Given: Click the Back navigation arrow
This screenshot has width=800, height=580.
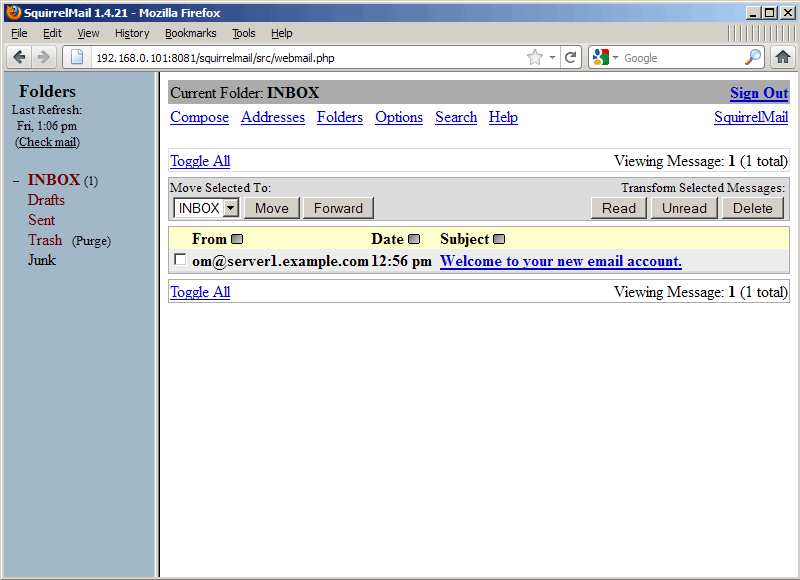Looking at the screenshot, I should 18,57.
